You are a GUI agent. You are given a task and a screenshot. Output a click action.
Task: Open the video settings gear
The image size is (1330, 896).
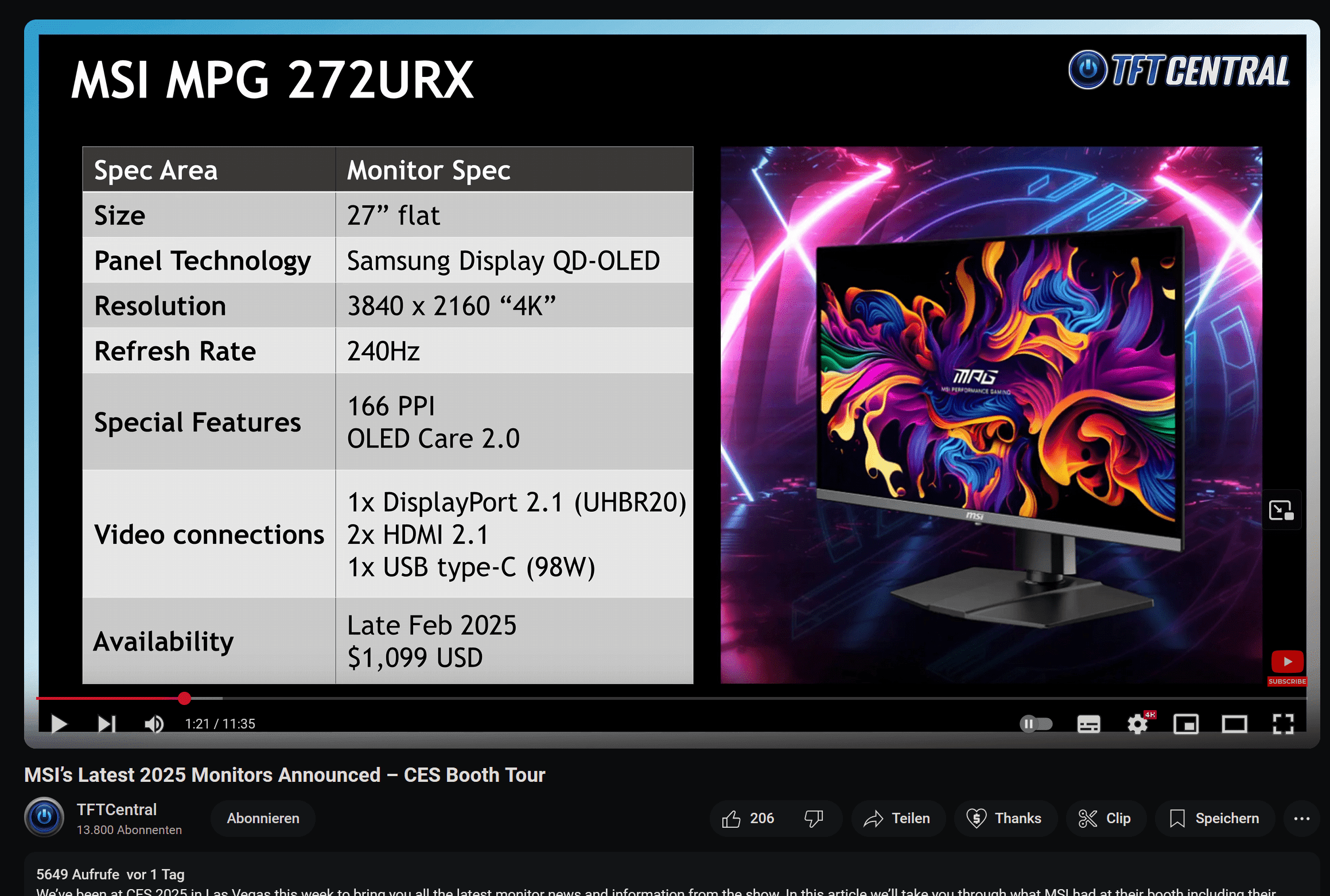tap(1137, 724)
